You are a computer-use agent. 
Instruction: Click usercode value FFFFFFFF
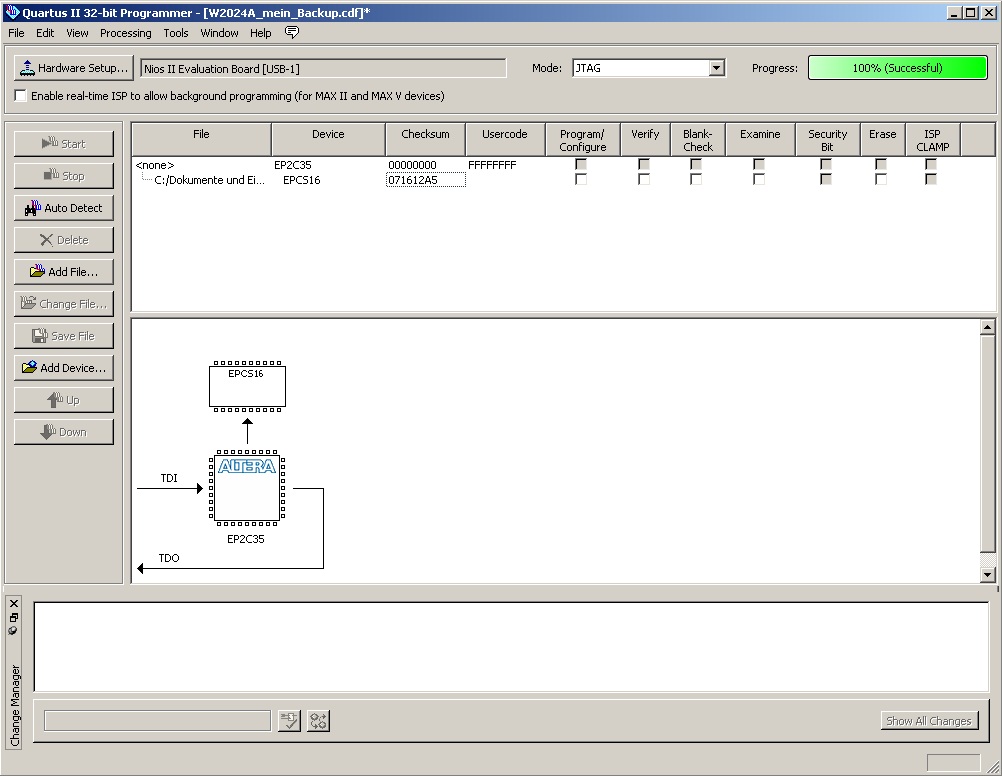pyautogui.click(x=492, y=165)
